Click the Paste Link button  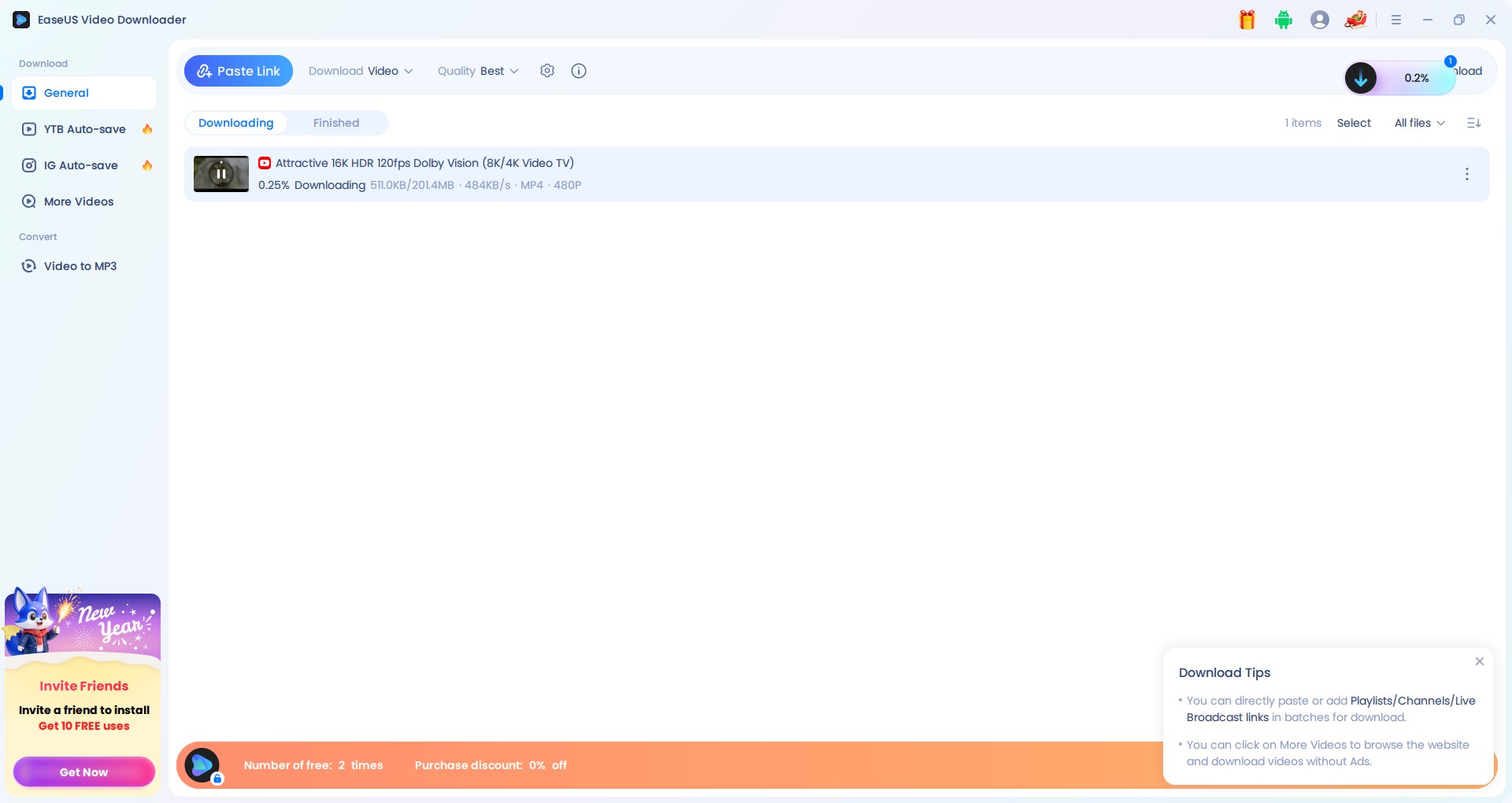click(x=239, y=71)
